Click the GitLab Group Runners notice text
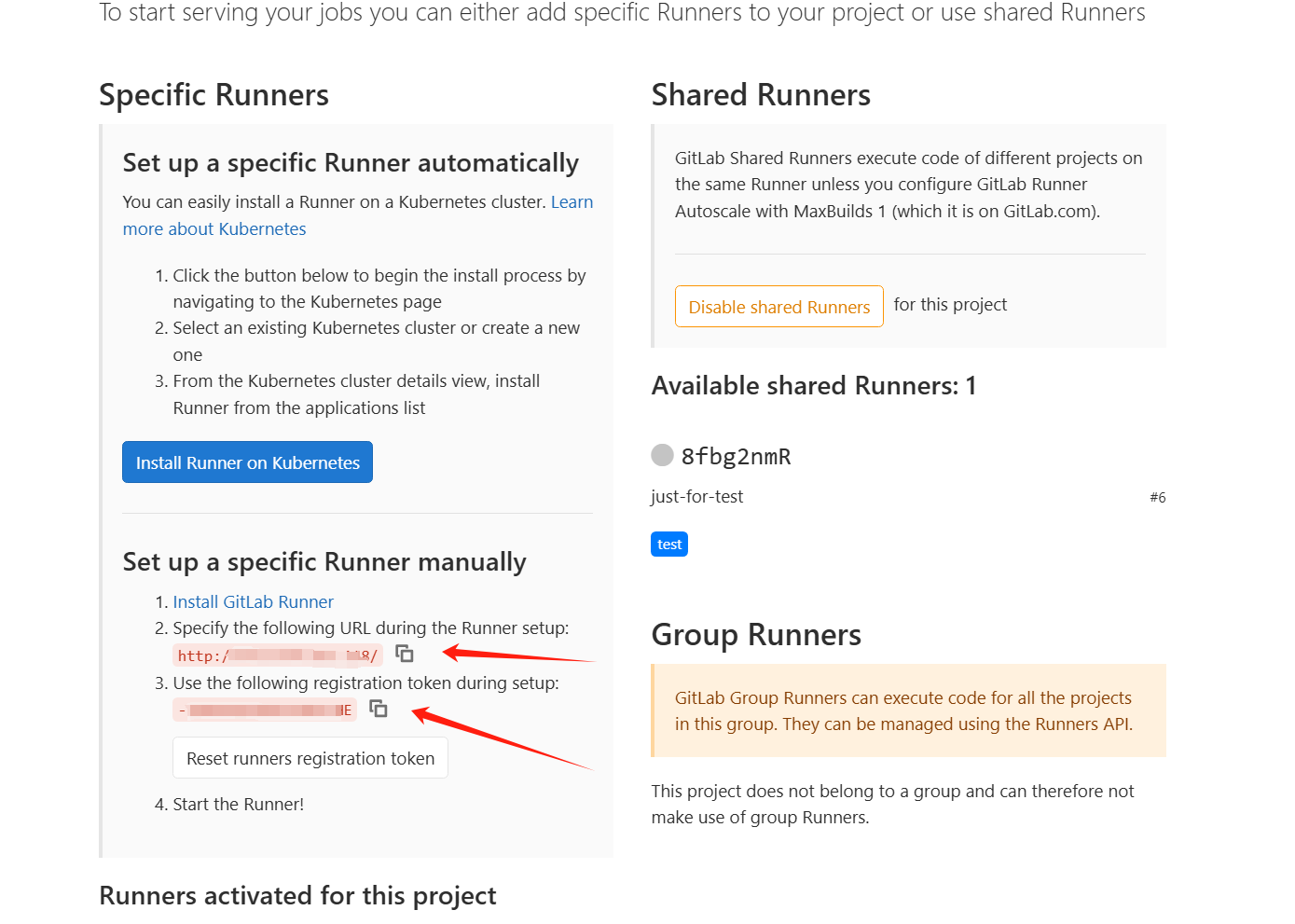The height and width of the screenshot is (924, 1295). (903, 711)
